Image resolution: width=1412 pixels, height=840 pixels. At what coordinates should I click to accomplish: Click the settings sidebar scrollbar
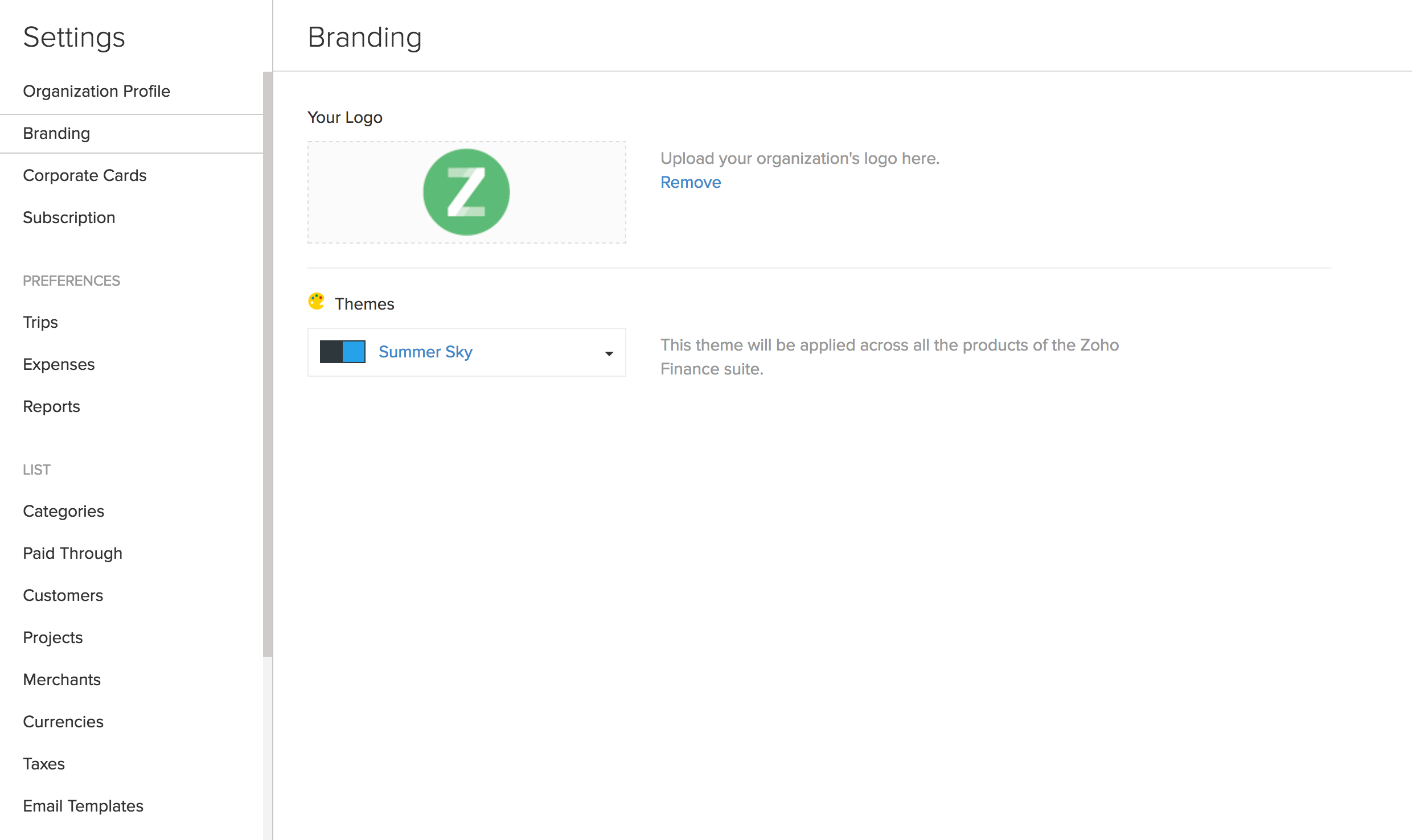tap(268, 364)
